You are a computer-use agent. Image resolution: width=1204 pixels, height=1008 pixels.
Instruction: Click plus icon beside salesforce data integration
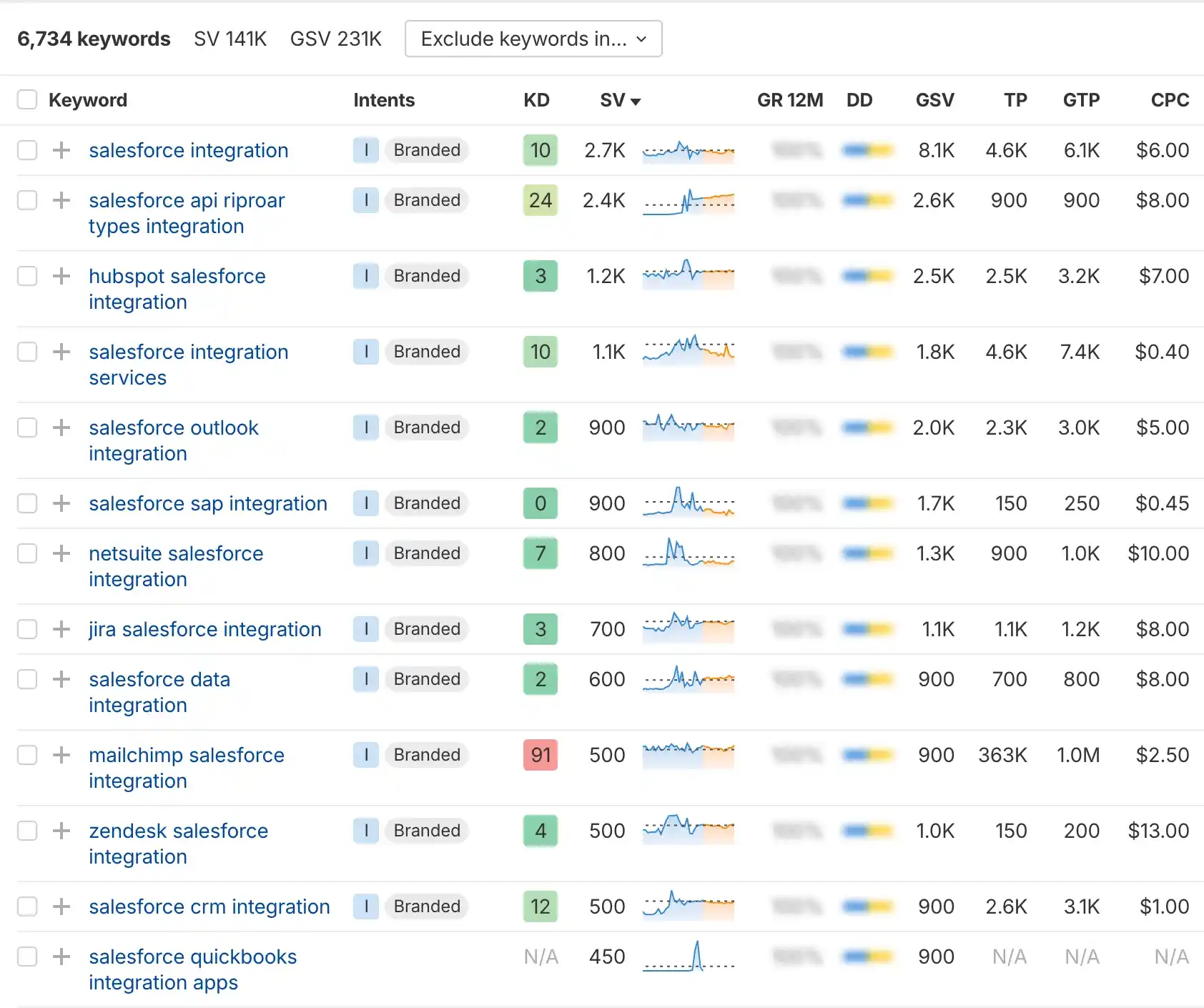(61, 679)
